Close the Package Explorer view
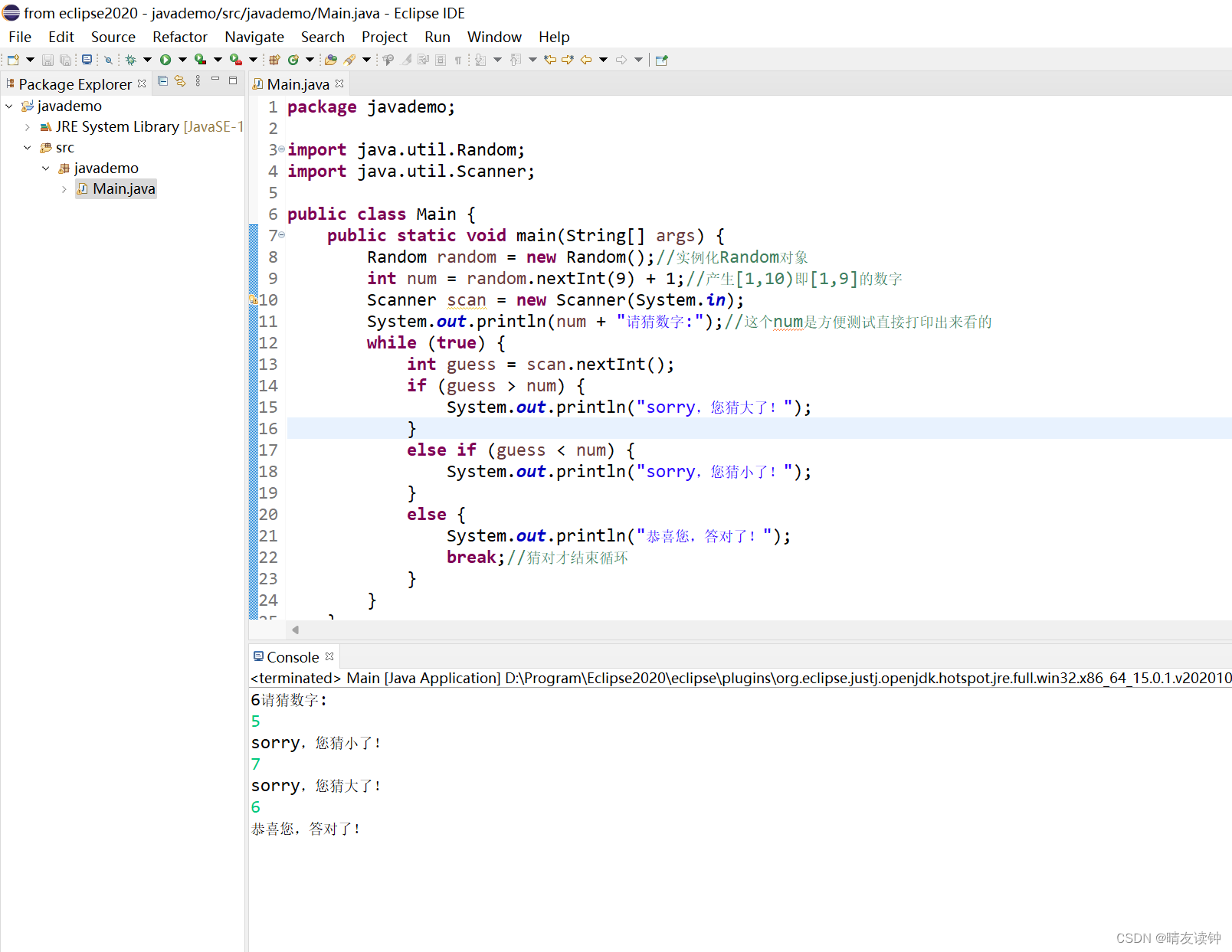This screenshot has width=1232, height=952. click(142, 83)
